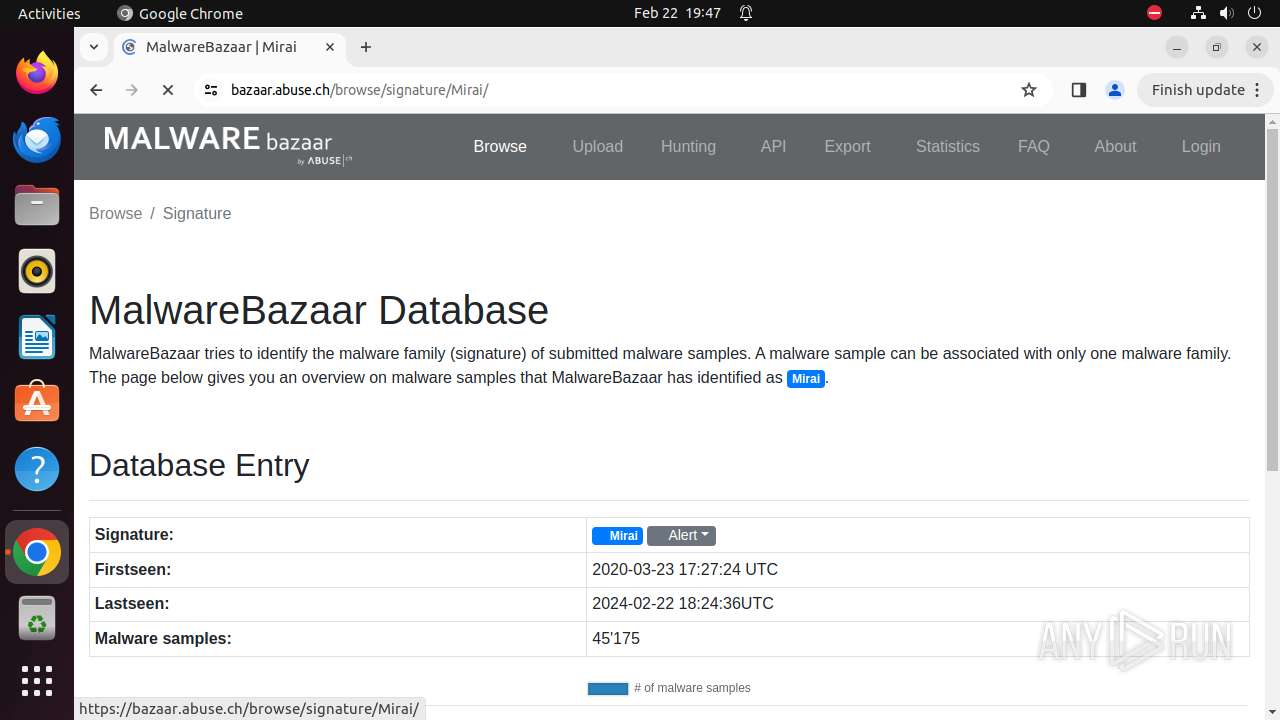
Task: Open the Upload navigation item
Action: (x=598, y=146)
